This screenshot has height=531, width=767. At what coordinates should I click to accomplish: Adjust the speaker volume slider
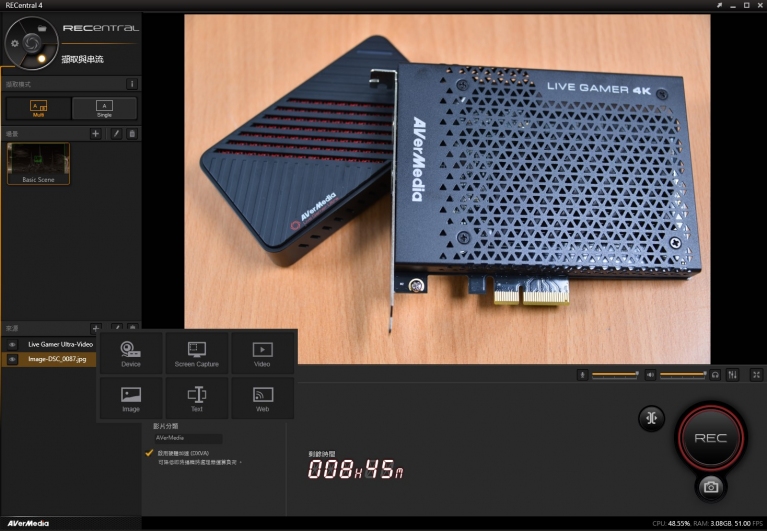pyautogui.click(x=683, y=375)
